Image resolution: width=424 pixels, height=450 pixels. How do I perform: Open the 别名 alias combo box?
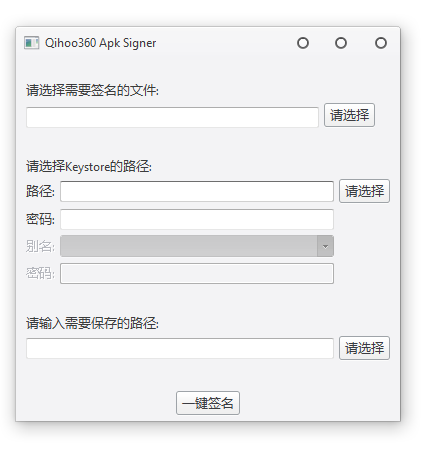coord(197,246)
